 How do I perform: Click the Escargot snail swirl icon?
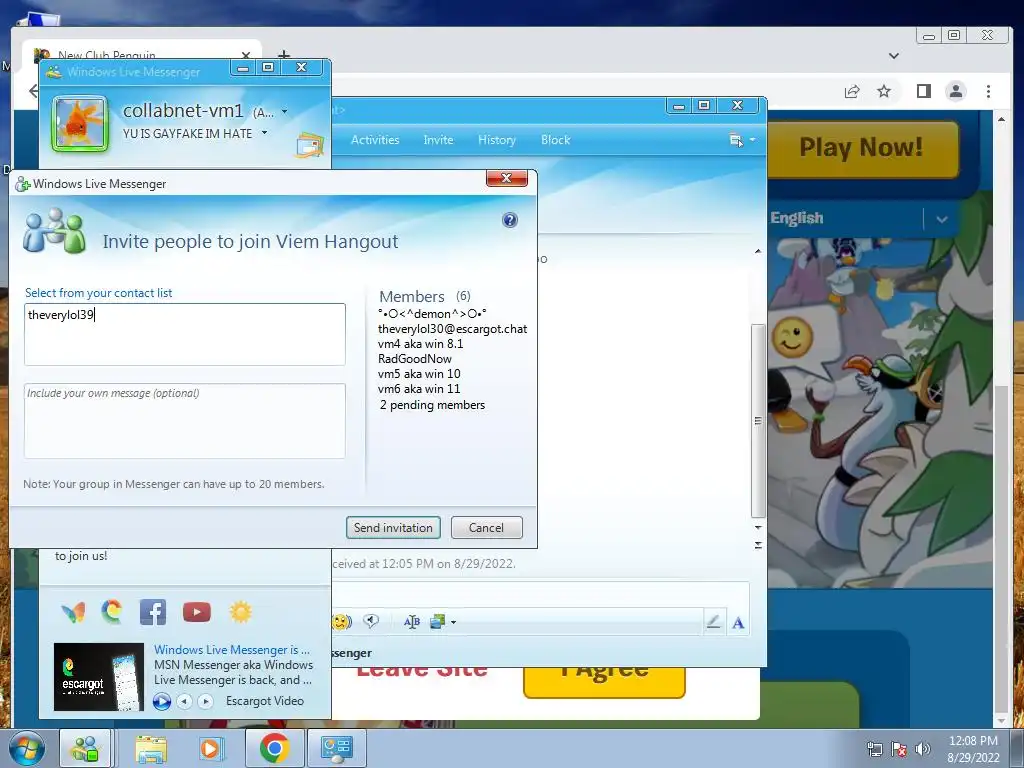coord(112,612)
